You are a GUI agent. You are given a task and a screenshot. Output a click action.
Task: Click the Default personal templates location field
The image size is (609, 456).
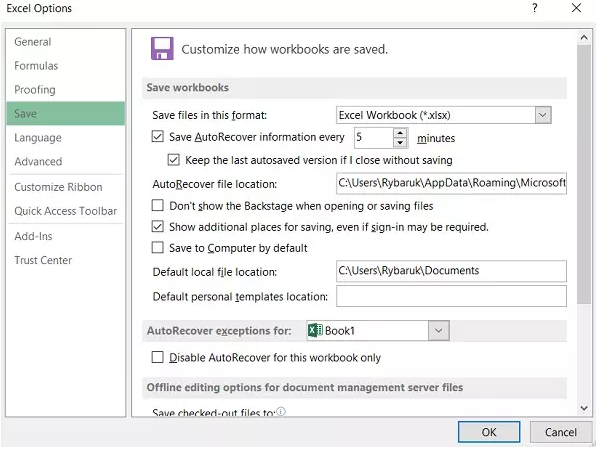(451, 296)
